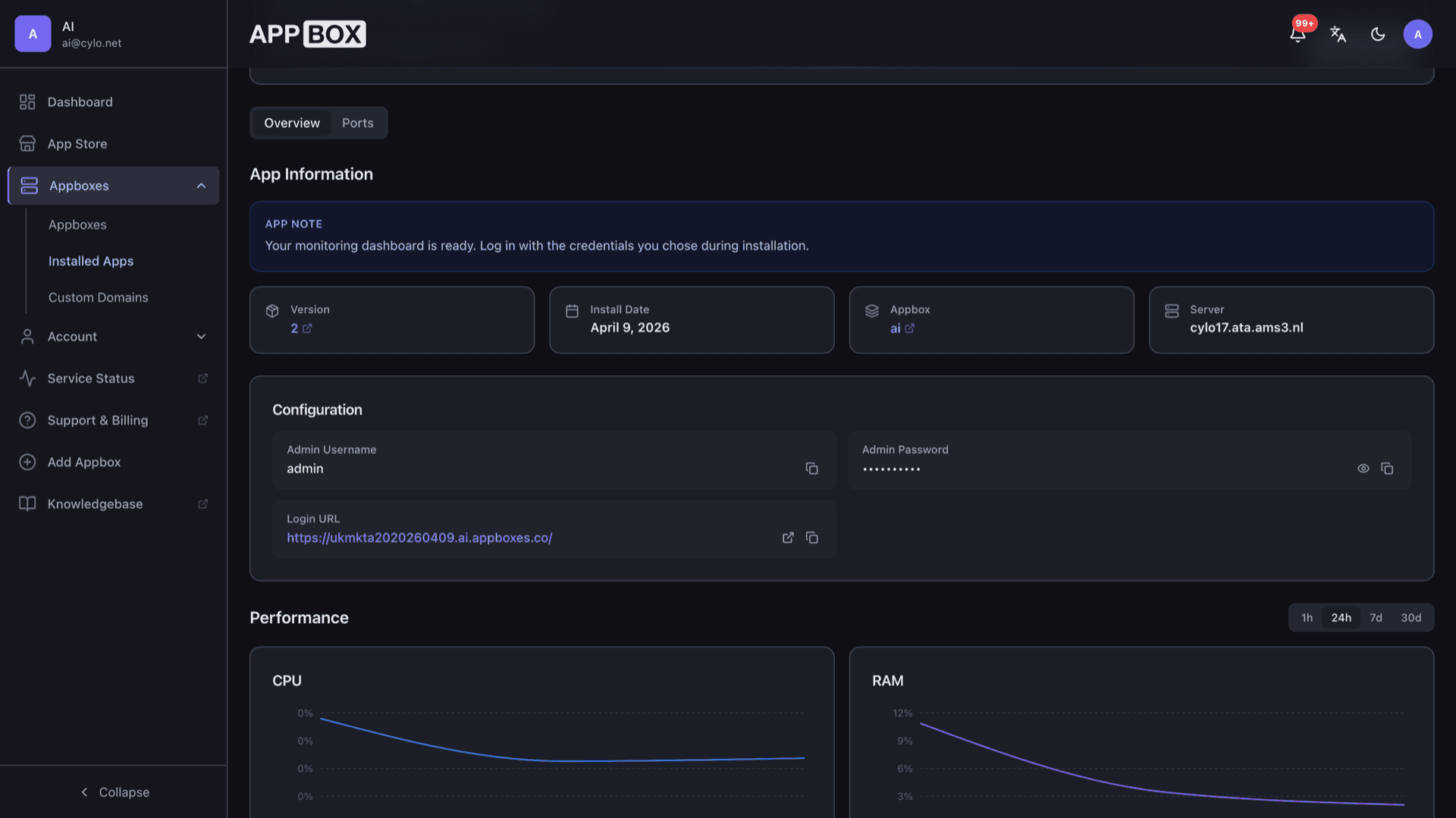The width and height of the screenshot is (1456, 818).
Task: Open the App Store menu item
Action: pos(113,143)
